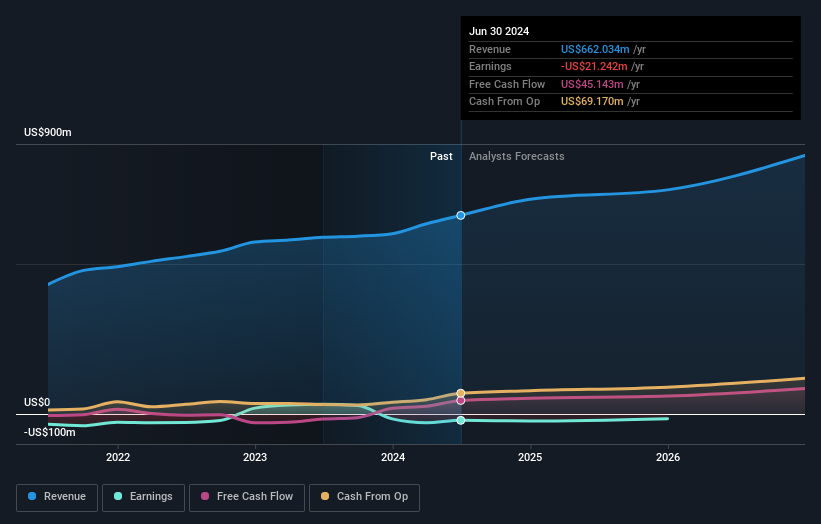Toggle the Cash From Op legend button

[364, 497]
